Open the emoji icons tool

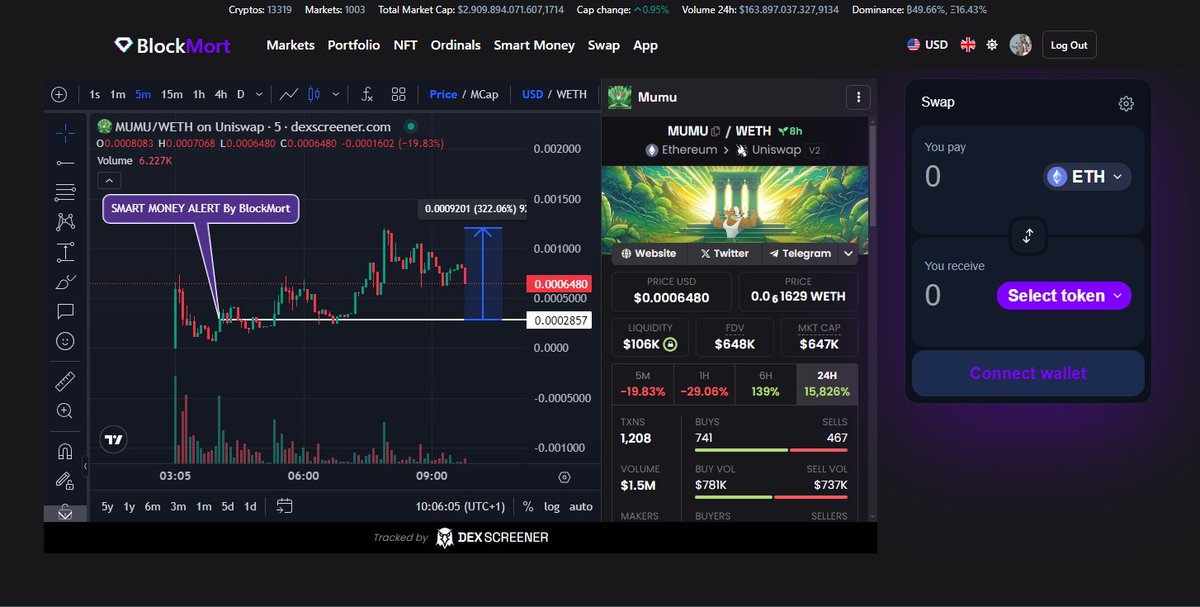(x=65, y=341)
